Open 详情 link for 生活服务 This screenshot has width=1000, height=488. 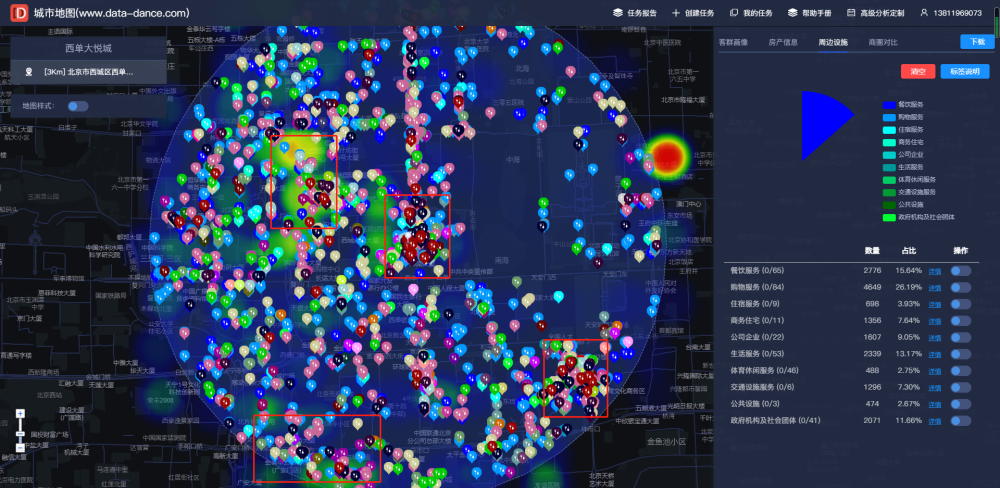(934, 354)
